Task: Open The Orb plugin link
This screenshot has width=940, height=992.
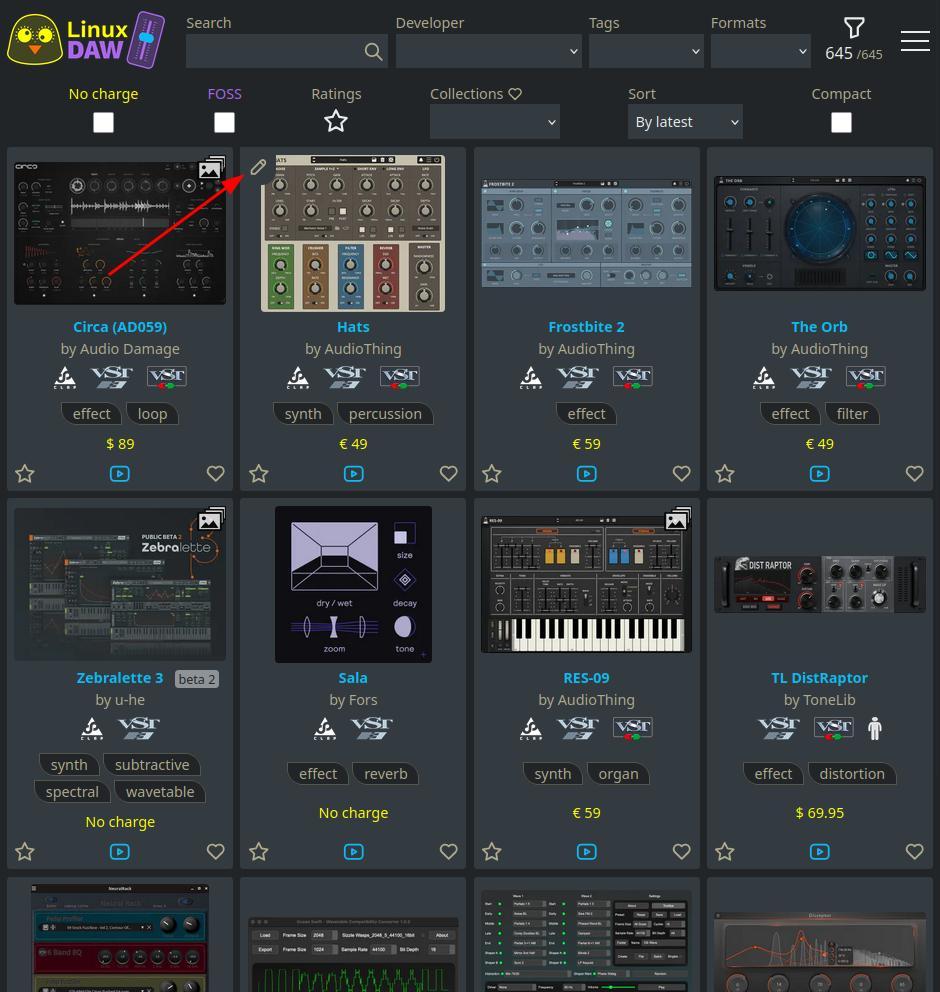Action: point(819,327)
